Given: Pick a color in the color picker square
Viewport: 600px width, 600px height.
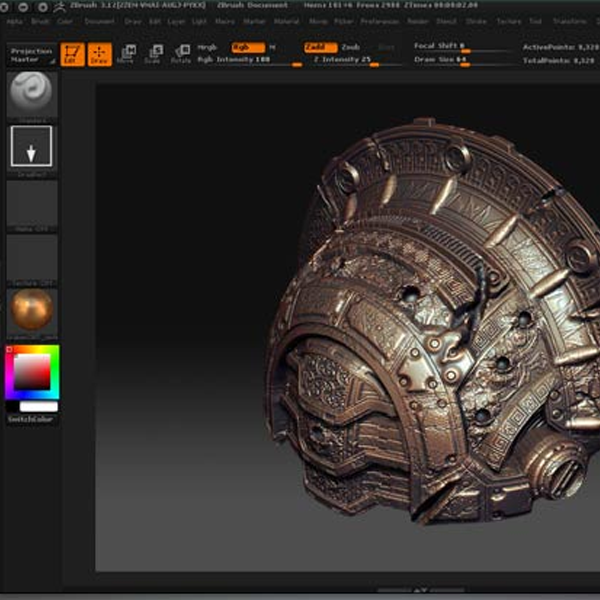Looking at the screenshot, I should 32,371.
